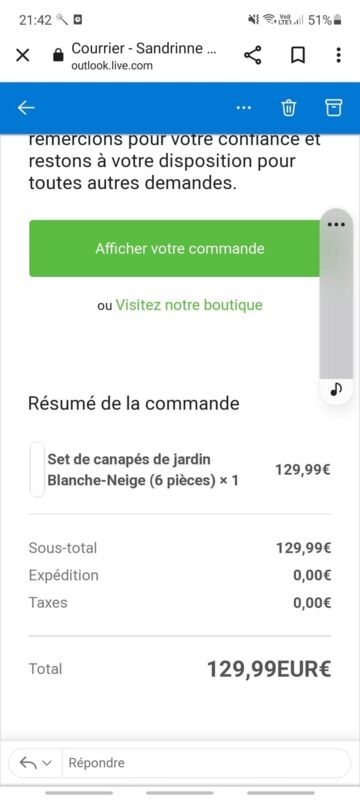Screen dimensions: 360x800
Task: Open the product image thumbnail
Action: click(x=37, y=469)
